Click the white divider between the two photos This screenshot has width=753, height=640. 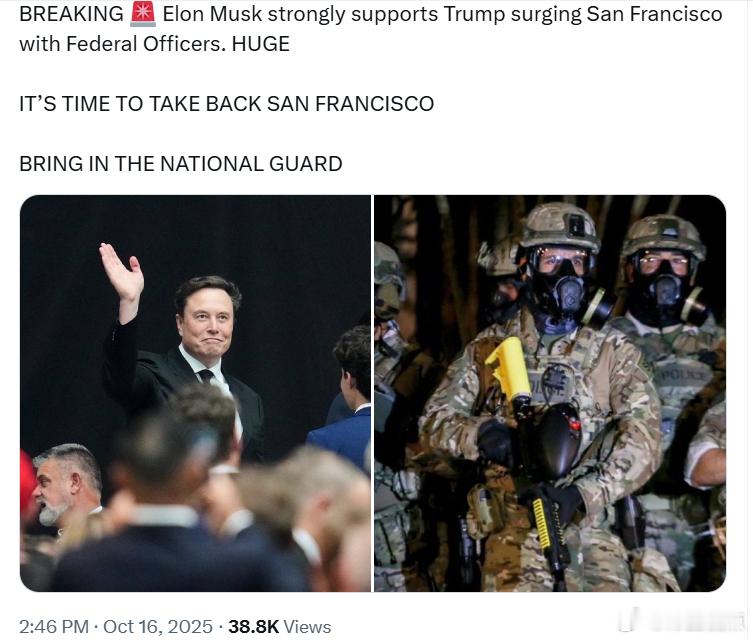(372, 393)
